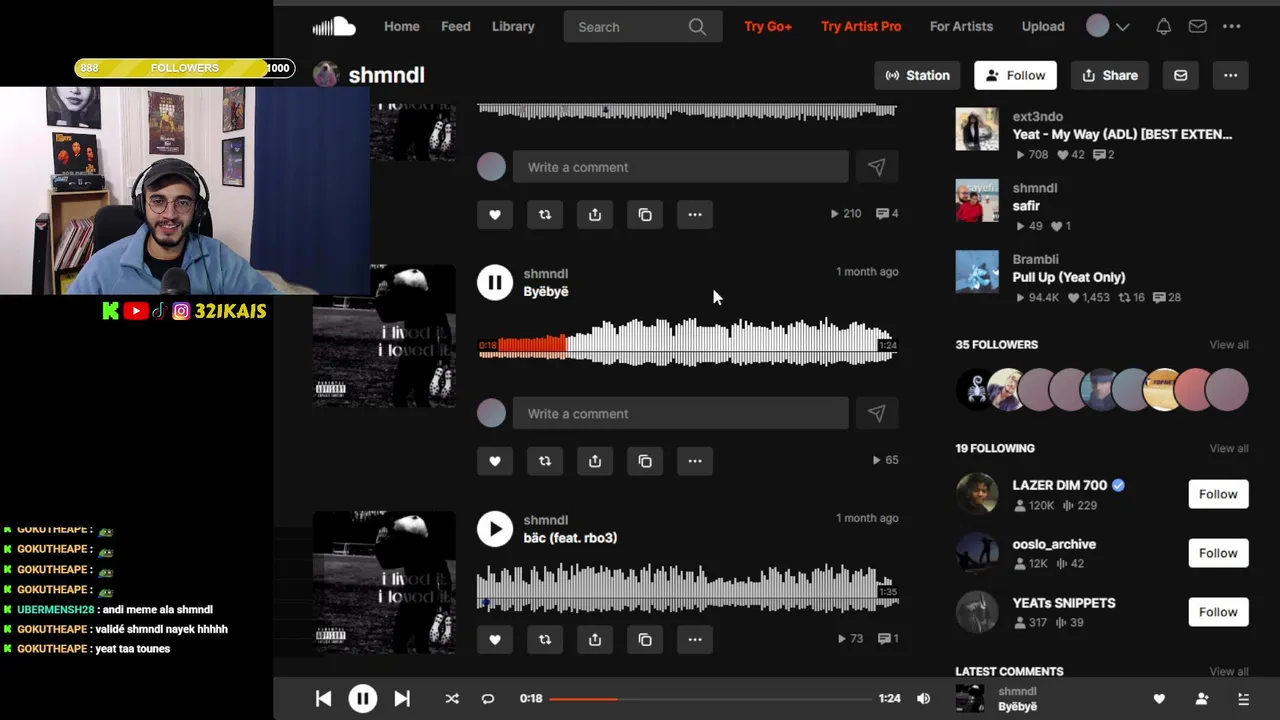
Task: Open shmndl profile more options
Action: (x=1231, y=75)
